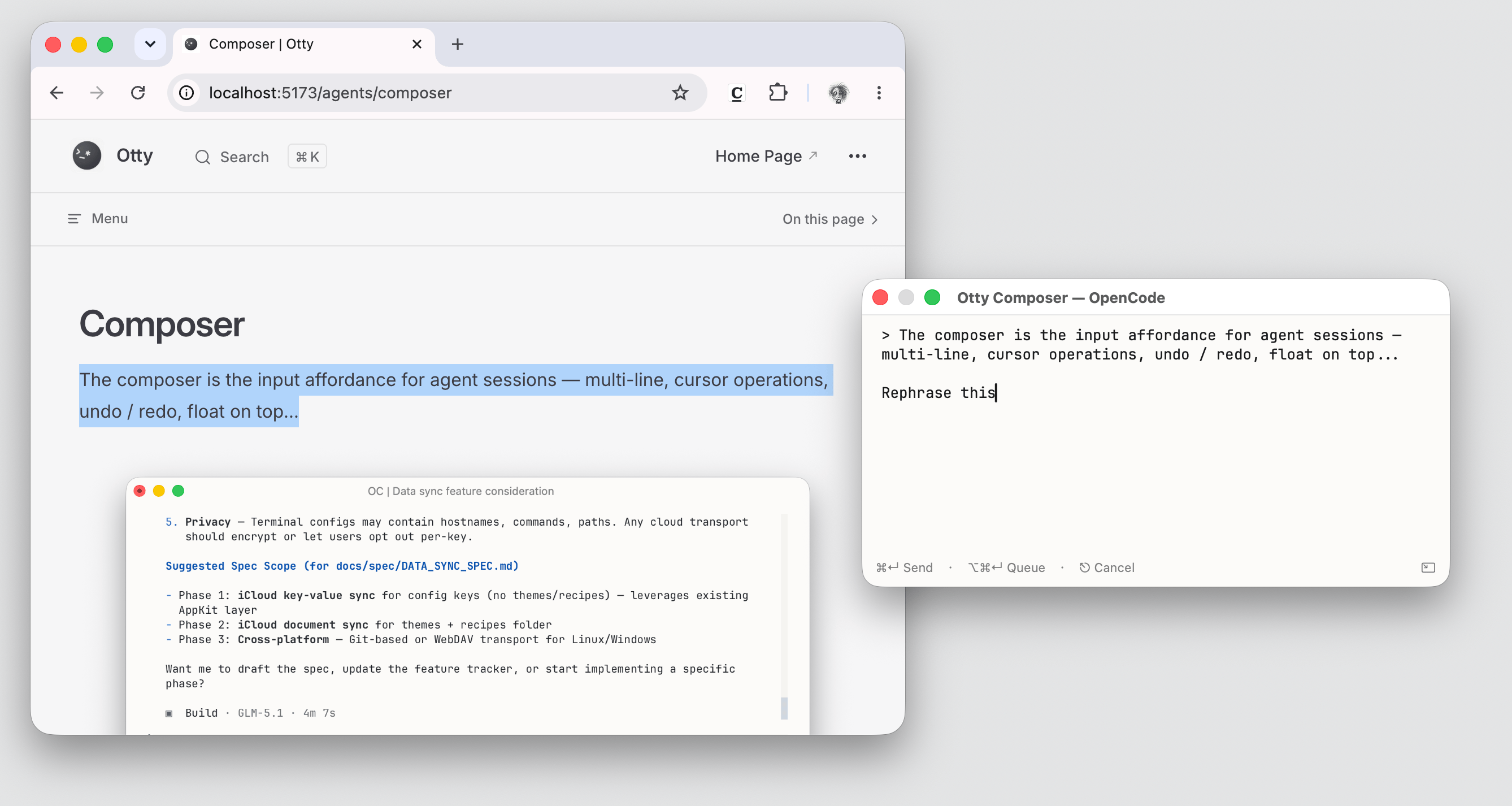Click the Privacy item in Data sync window

[457, 529]
